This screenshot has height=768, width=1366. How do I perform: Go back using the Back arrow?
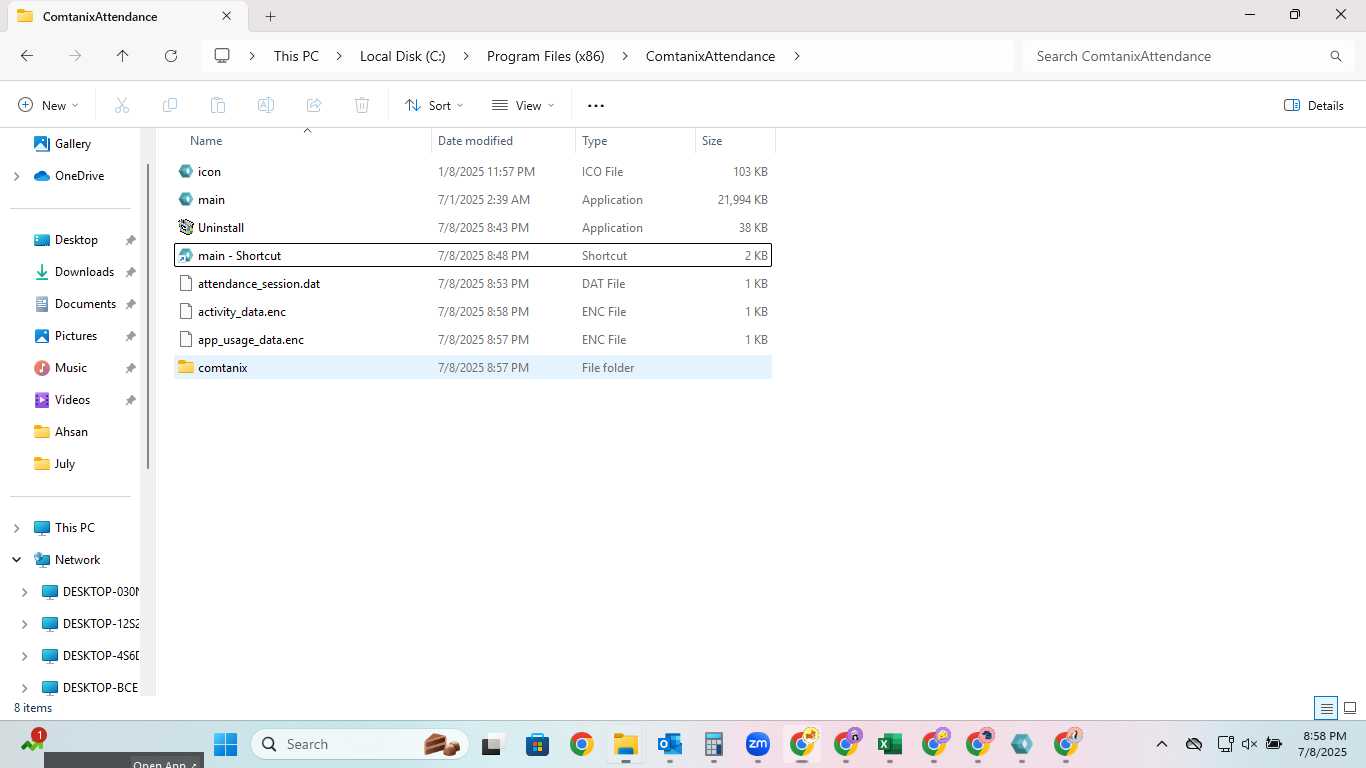click(x=27, y=56)
